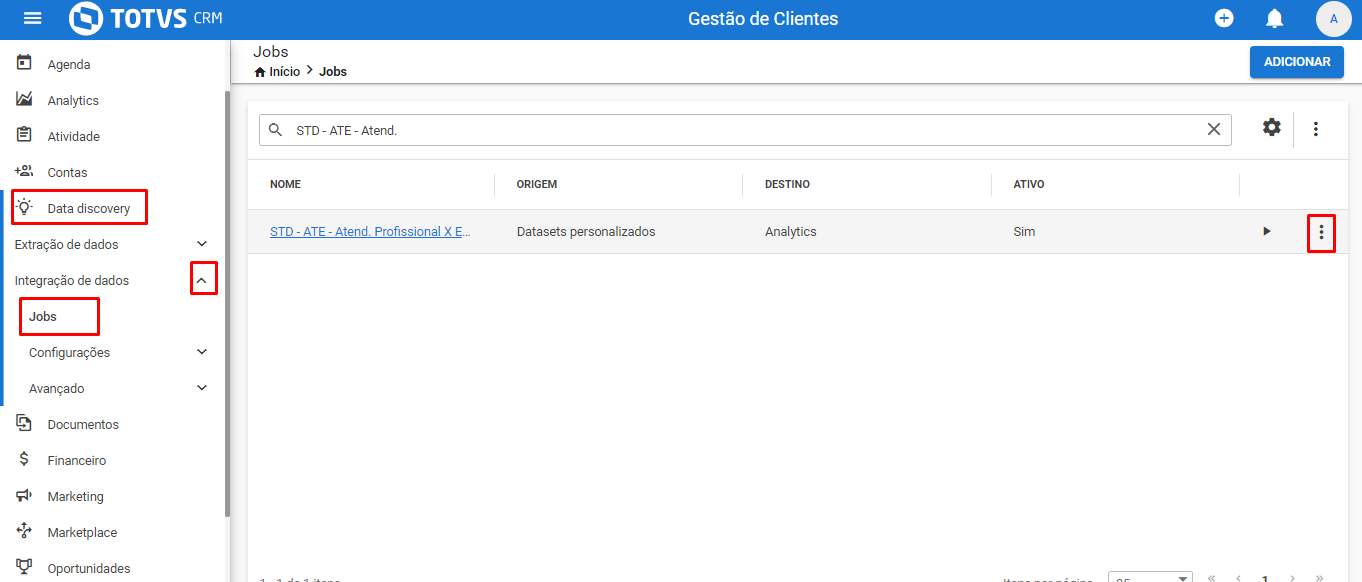Open Financeiro in the sidebar
Viewport: 1362px width, 582px height.
pos(77,460)
